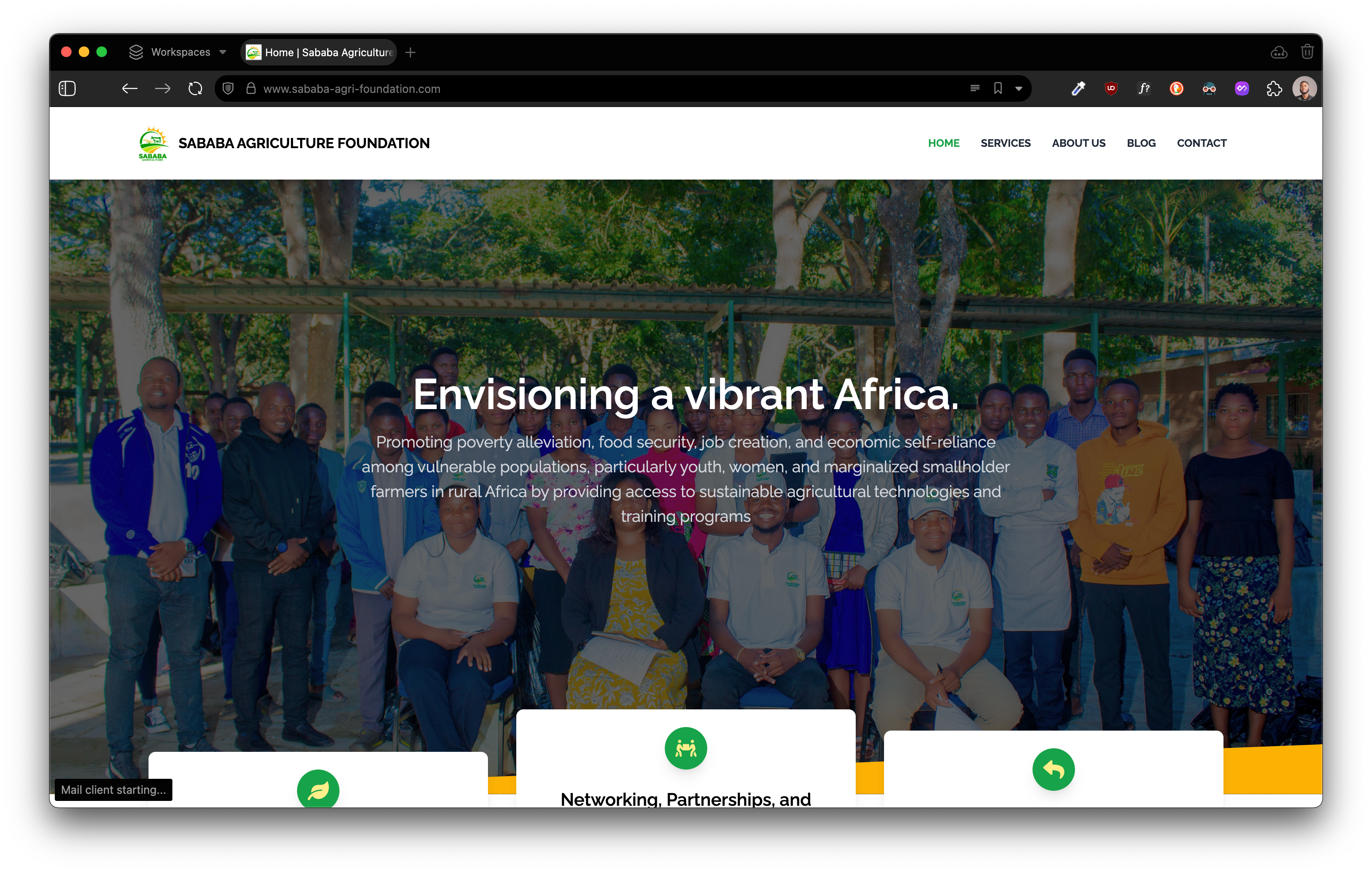The width and height of the screenshot is (1372, 873).
Task: Open the shield tracking protection icon
Action: tap(228, 88)
